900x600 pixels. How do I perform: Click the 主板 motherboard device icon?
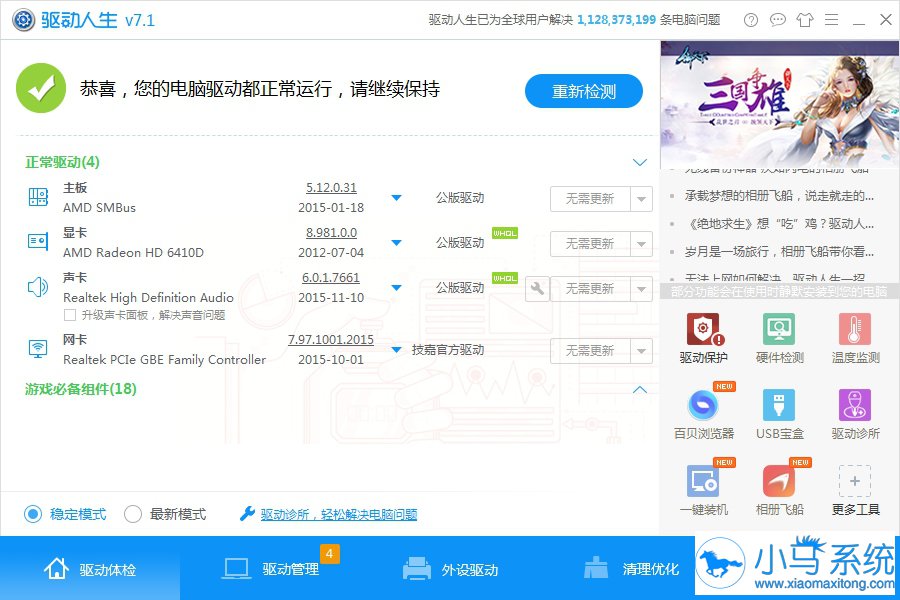(38, 197)
